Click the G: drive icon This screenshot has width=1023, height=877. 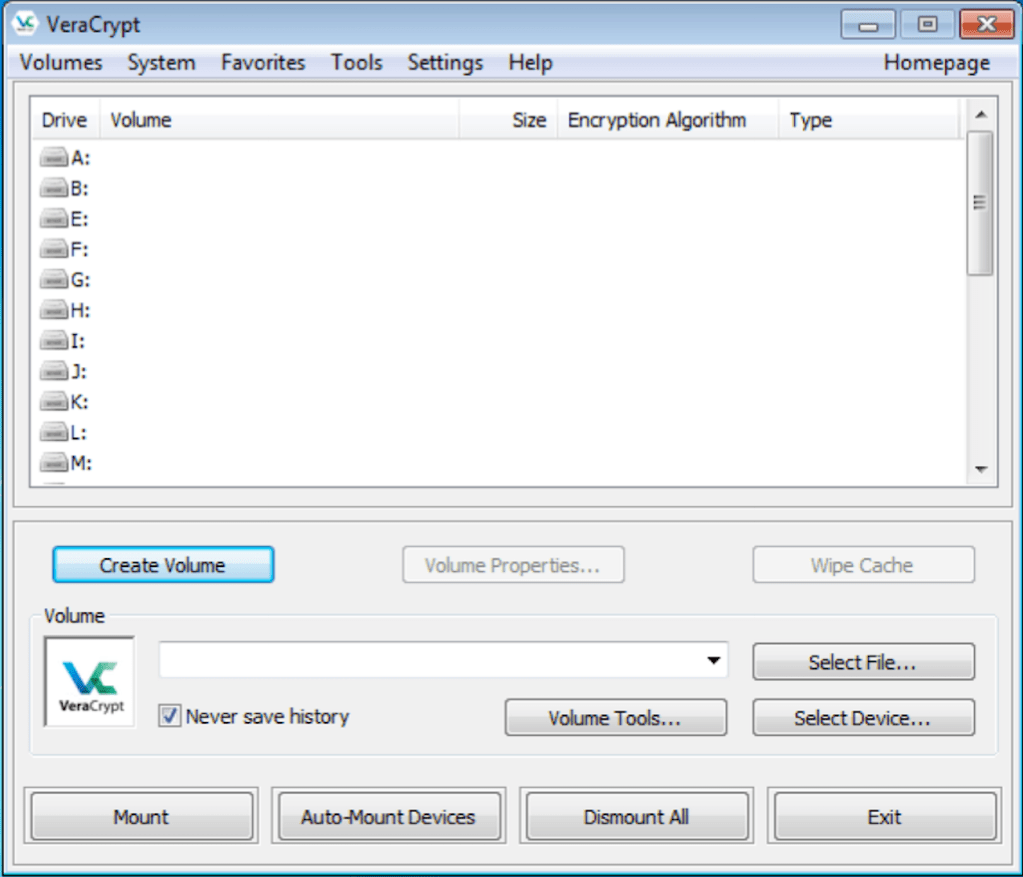[54, 280]
